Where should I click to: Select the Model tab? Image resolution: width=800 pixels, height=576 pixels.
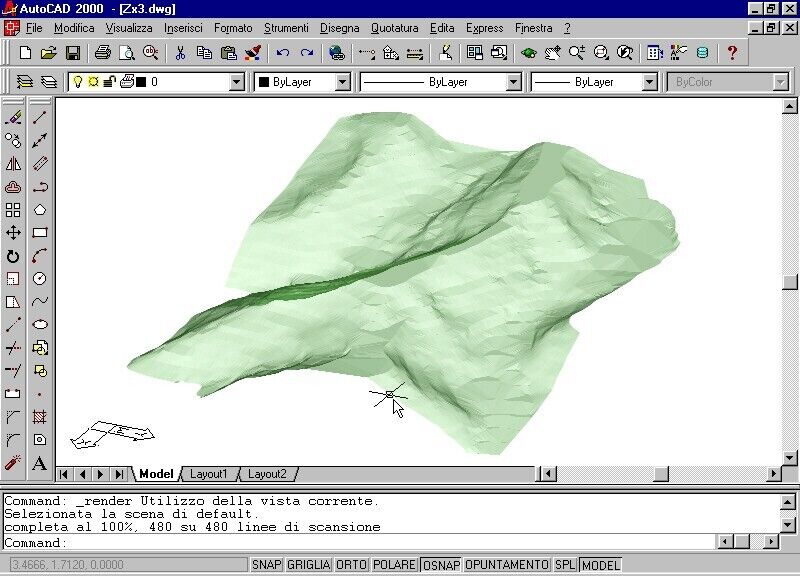tap(156, 474)
